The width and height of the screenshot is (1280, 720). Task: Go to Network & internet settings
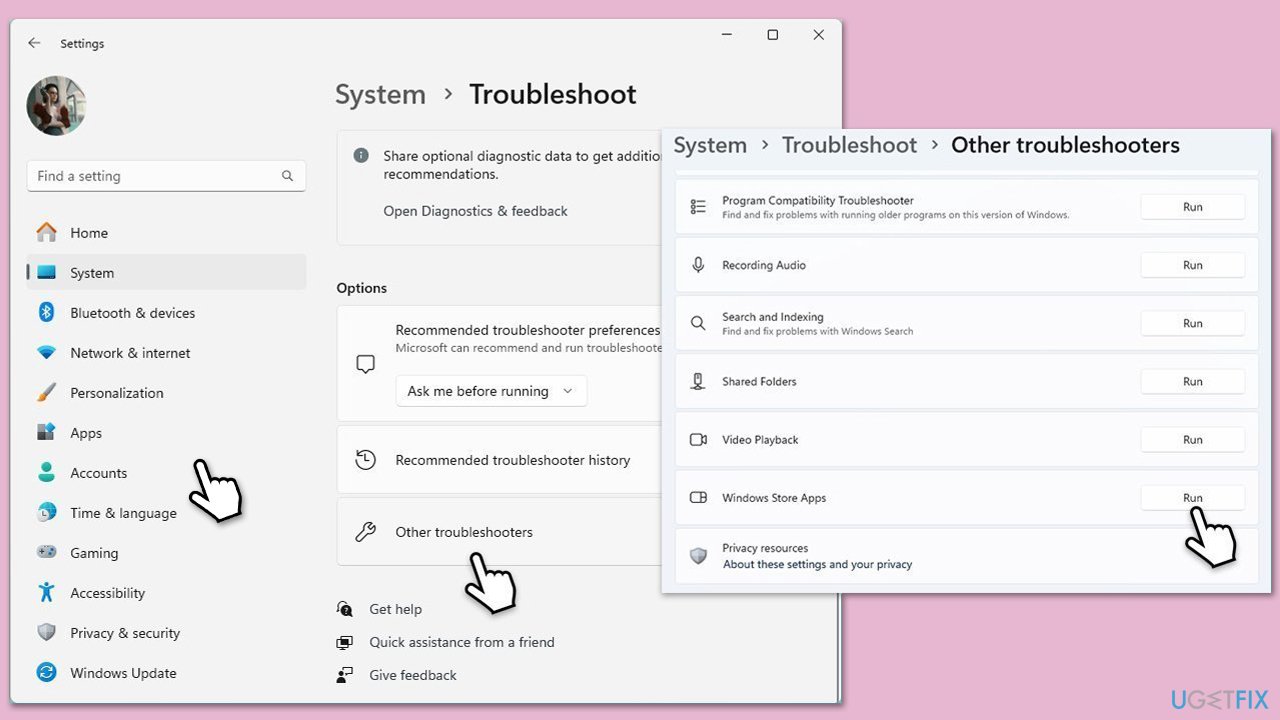point(166,353)
